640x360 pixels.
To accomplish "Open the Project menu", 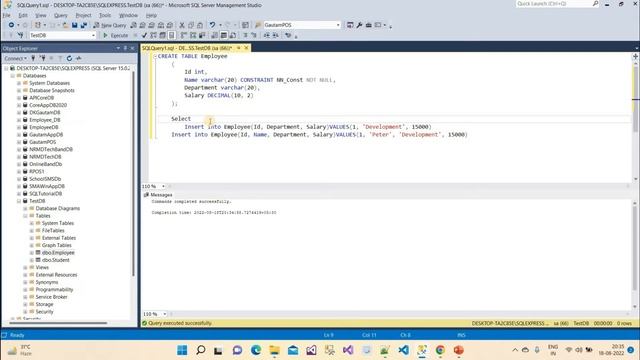I will 84,15.
